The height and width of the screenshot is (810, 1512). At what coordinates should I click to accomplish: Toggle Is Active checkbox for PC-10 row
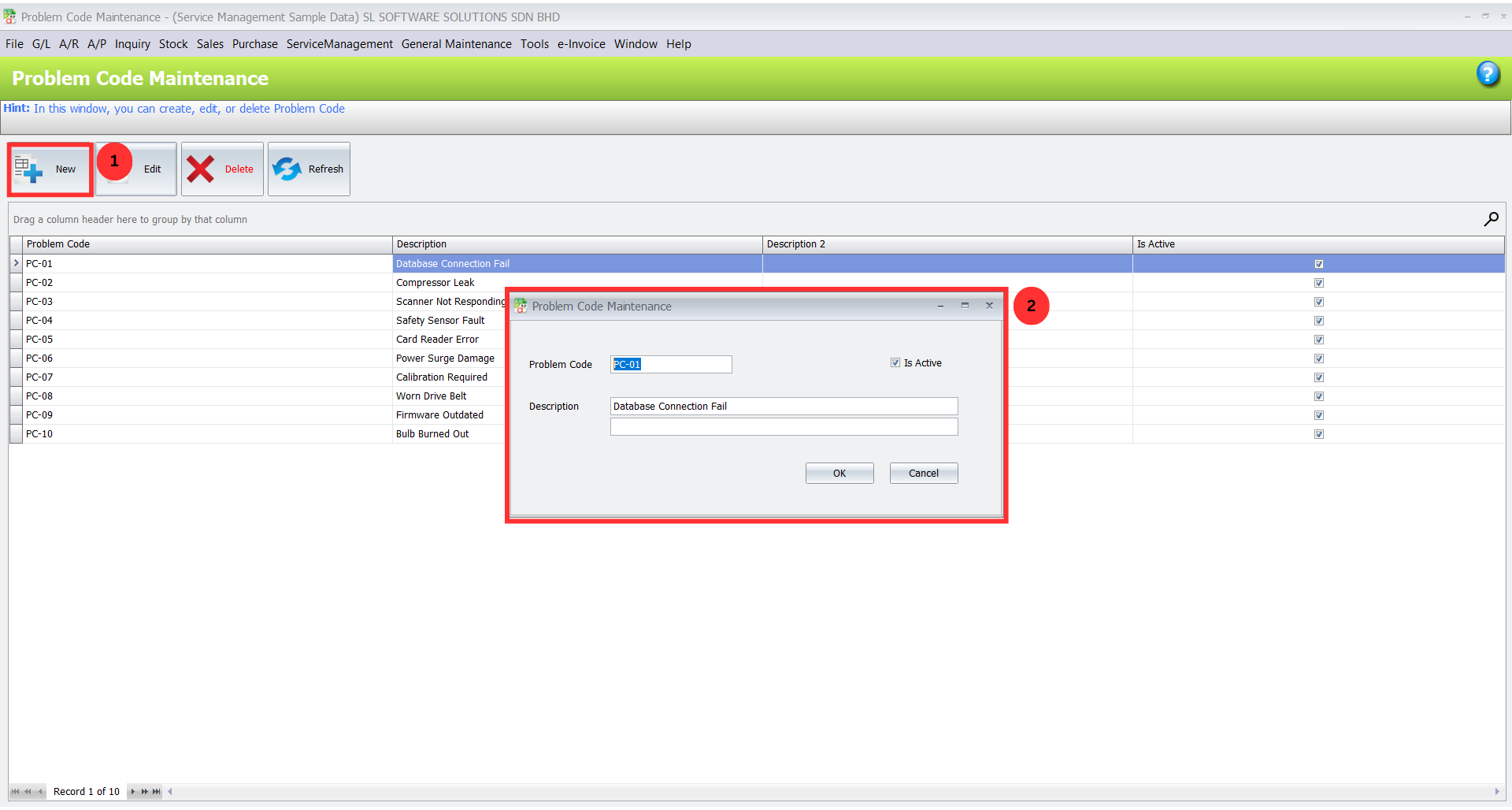tap(1319, 434)
